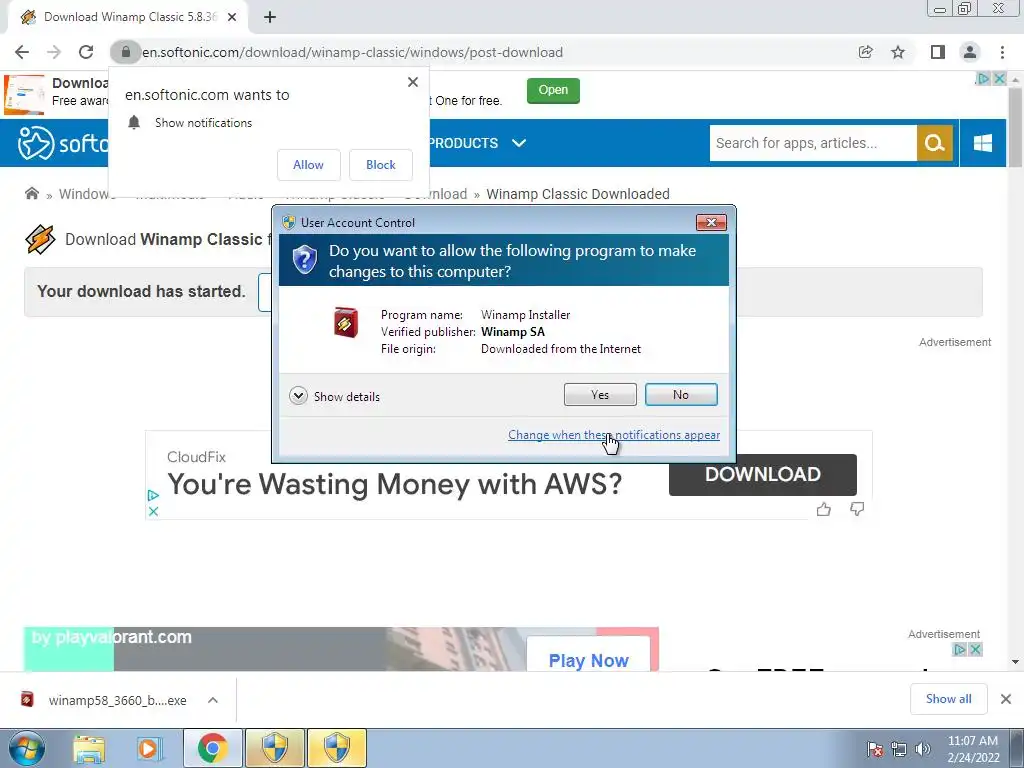
Task: Close top banner ad X icon
Action: [x=999, y=78]
